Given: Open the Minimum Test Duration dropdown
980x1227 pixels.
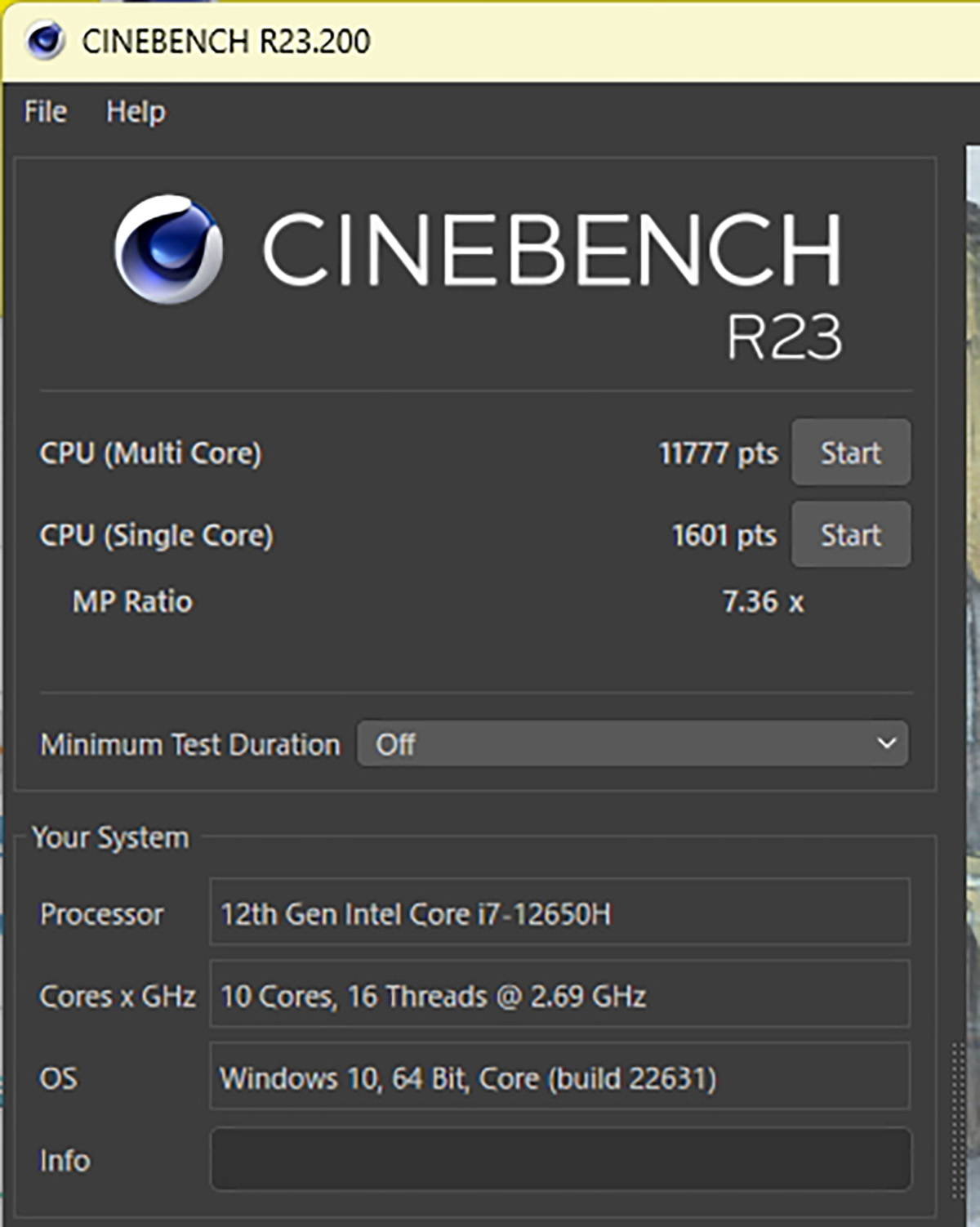Looking at the screenshot, I should tap(631, 743).
